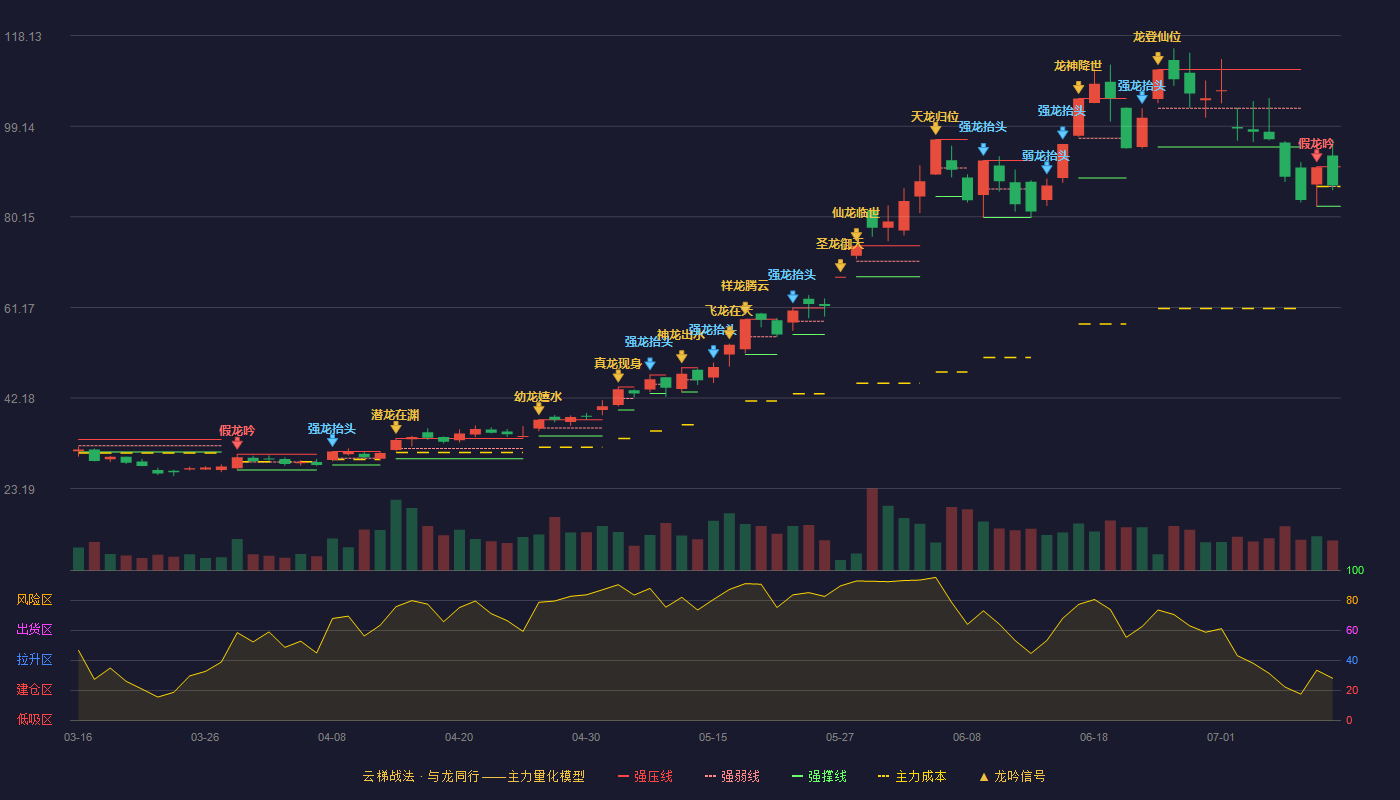Viewport: 1400px width, 800px height.
Task: Click the 06-08 date label
Action: coord(967,737)
